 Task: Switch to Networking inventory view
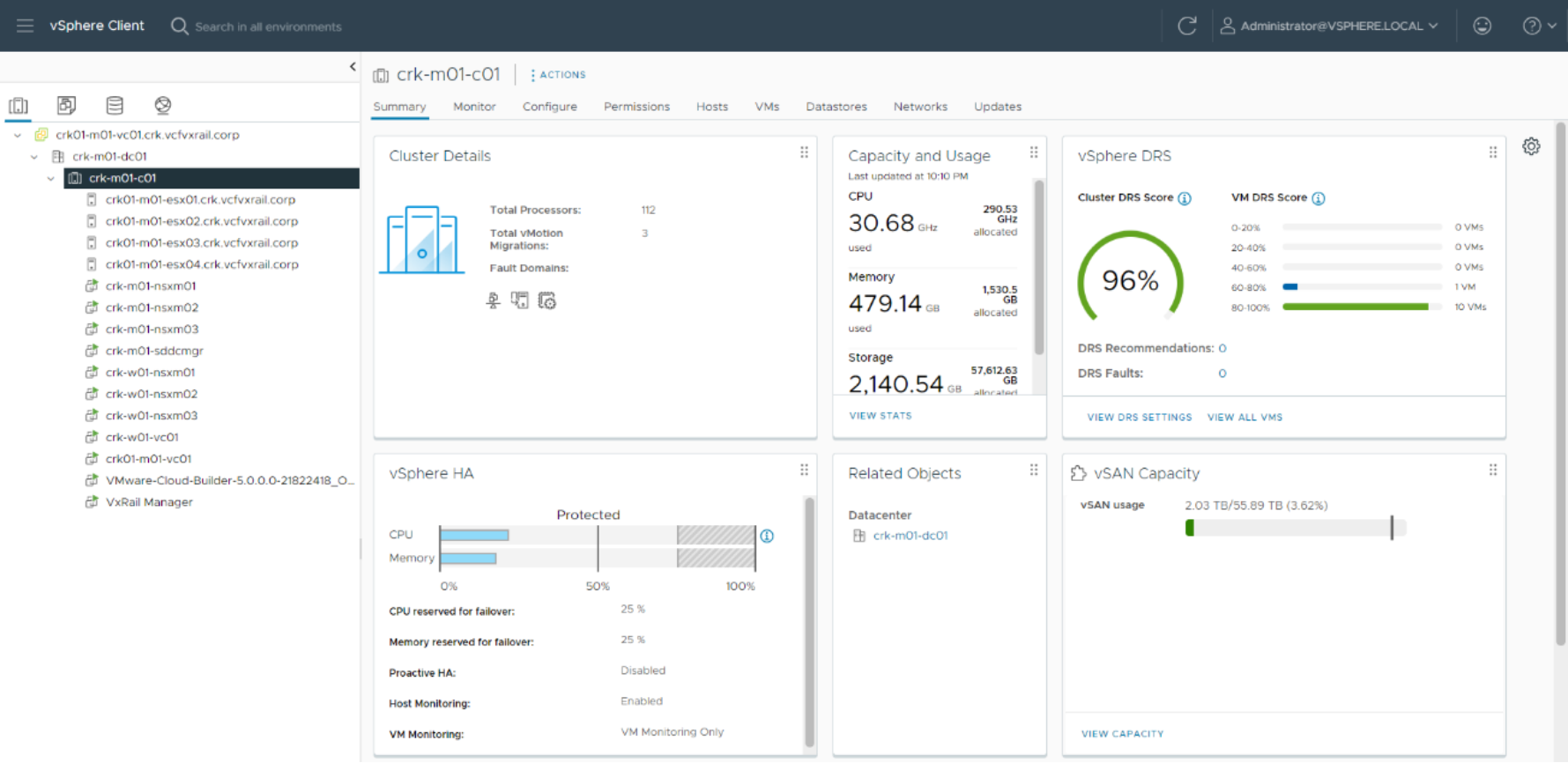(163, 106)
